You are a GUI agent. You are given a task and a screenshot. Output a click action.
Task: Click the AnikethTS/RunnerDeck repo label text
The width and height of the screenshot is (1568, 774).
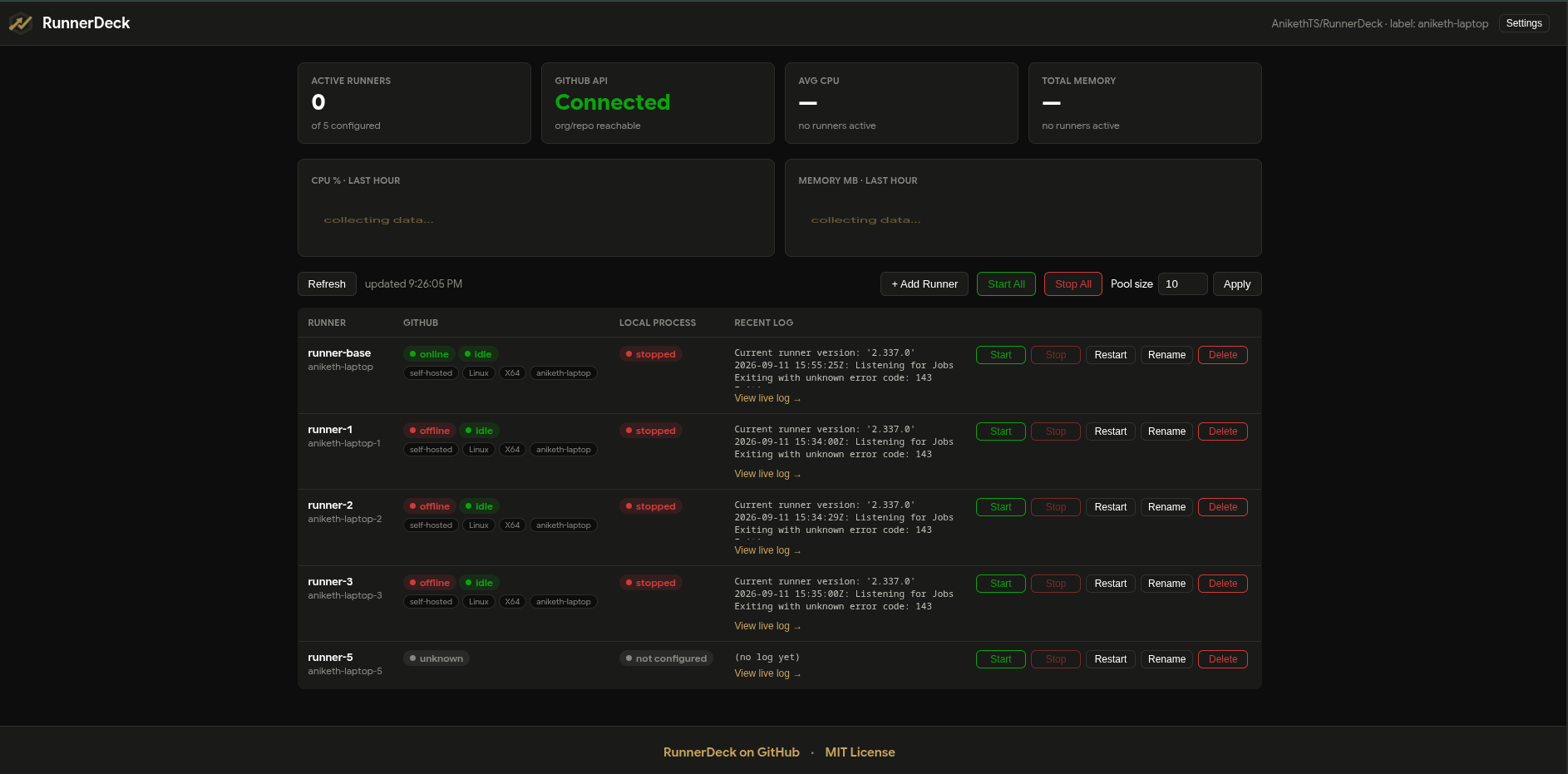click(1327, 23)
